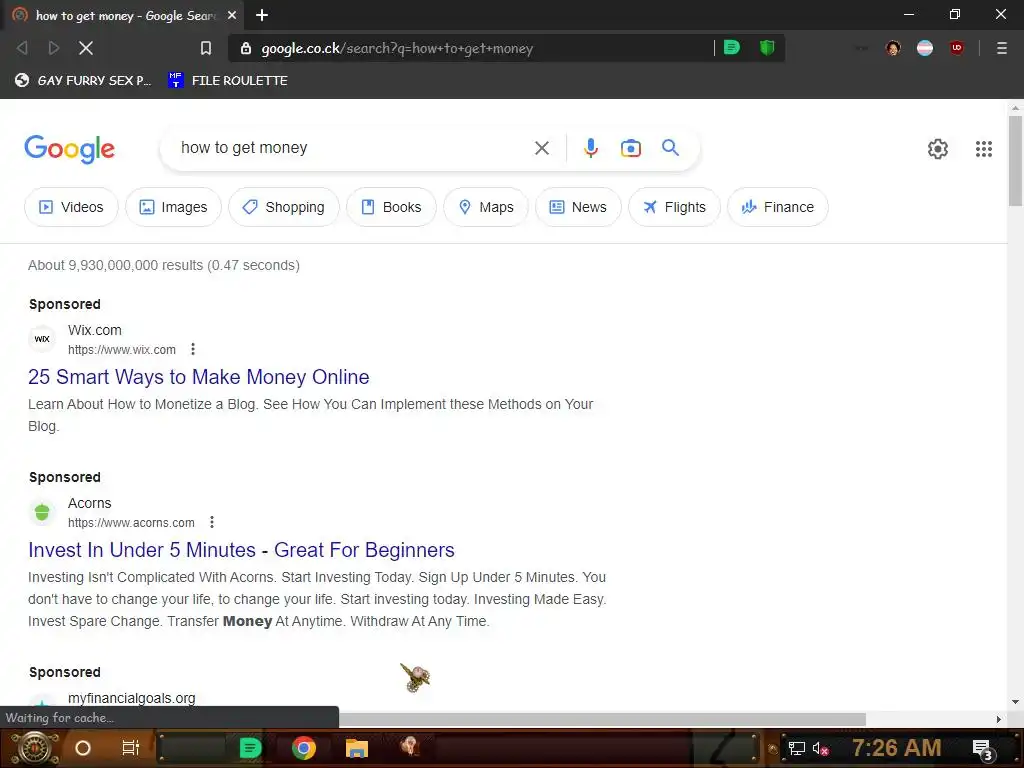Click the horizontal scrollbar right arrow
Viewport: 1024px width, 768px height.
pyautogui.click(x=999, y=719)
